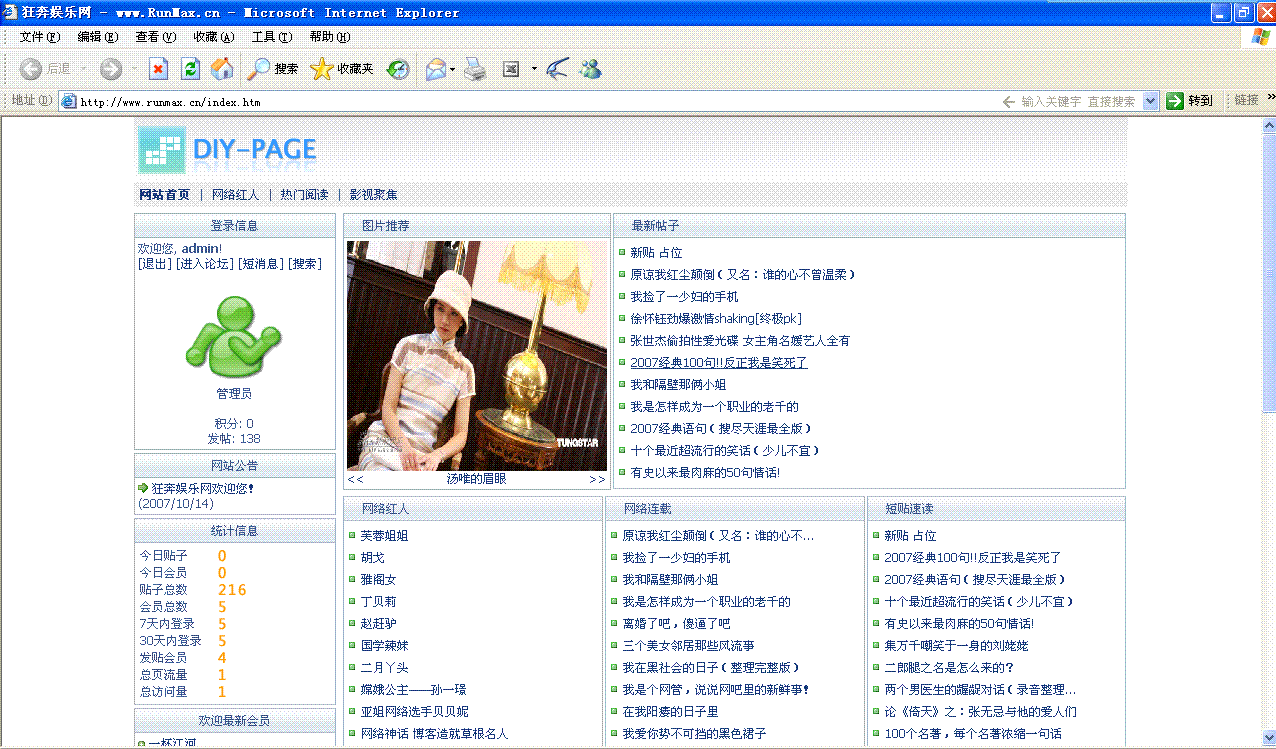The image size is (1276, 749).
Task: Expand the Links (链接) toolbar chevron
Action: coord(1271,97)
